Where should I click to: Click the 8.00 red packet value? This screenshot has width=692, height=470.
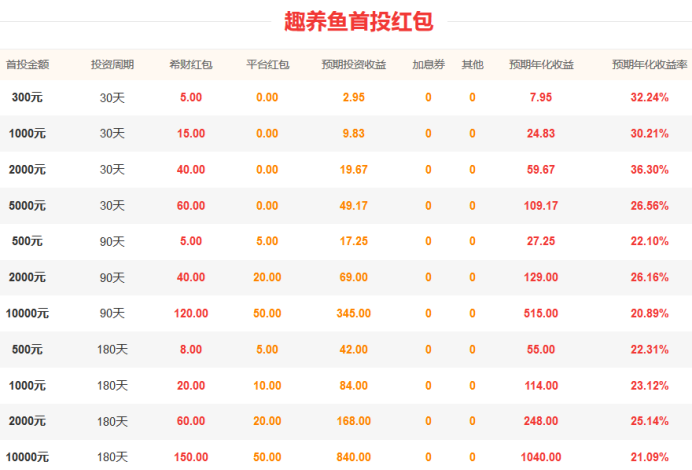click(191, 350)
